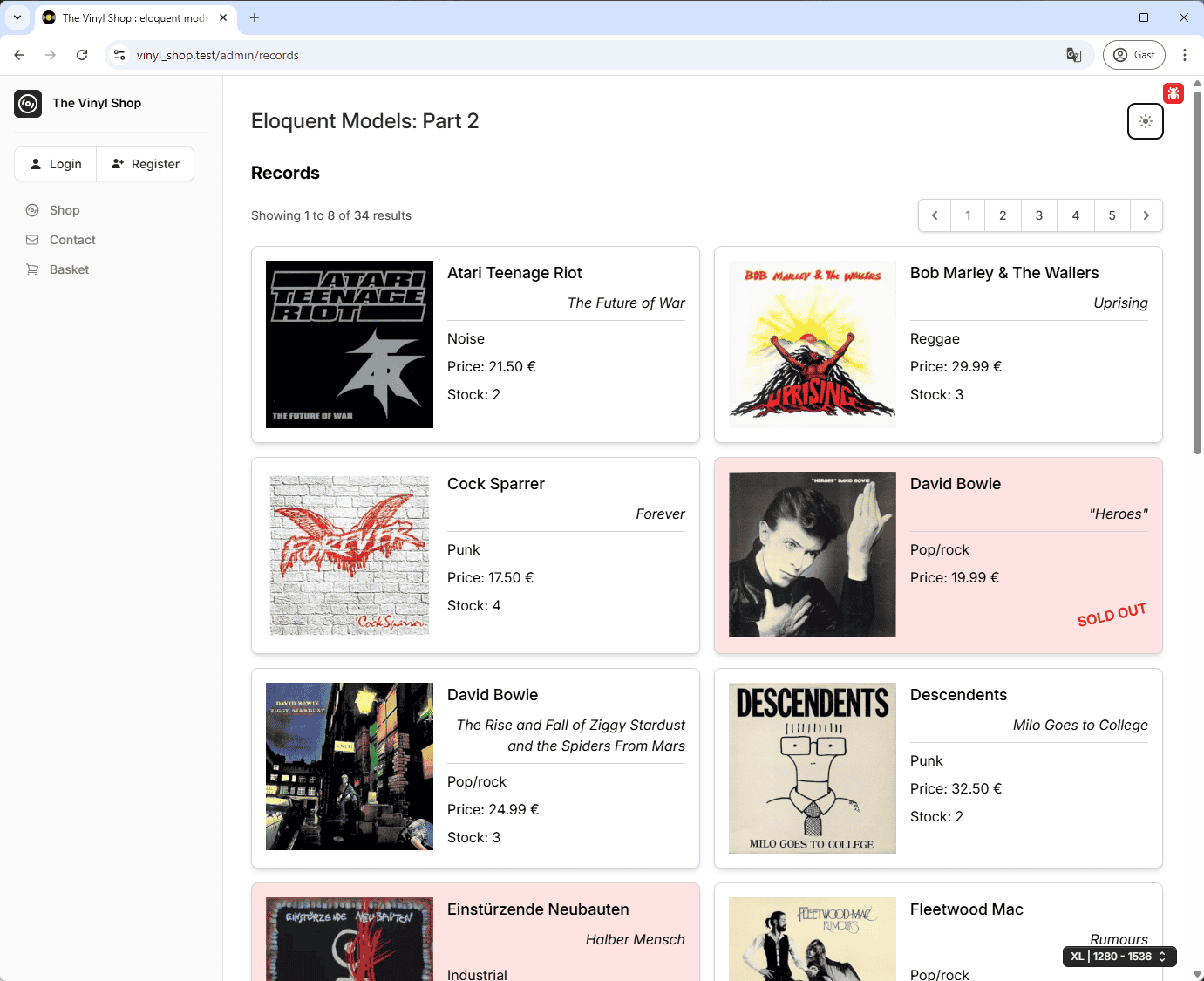Screen dimensions: 1204x981
Task: Click Descendents Milo Goes to College cover
Action: (x=813, y=768)
